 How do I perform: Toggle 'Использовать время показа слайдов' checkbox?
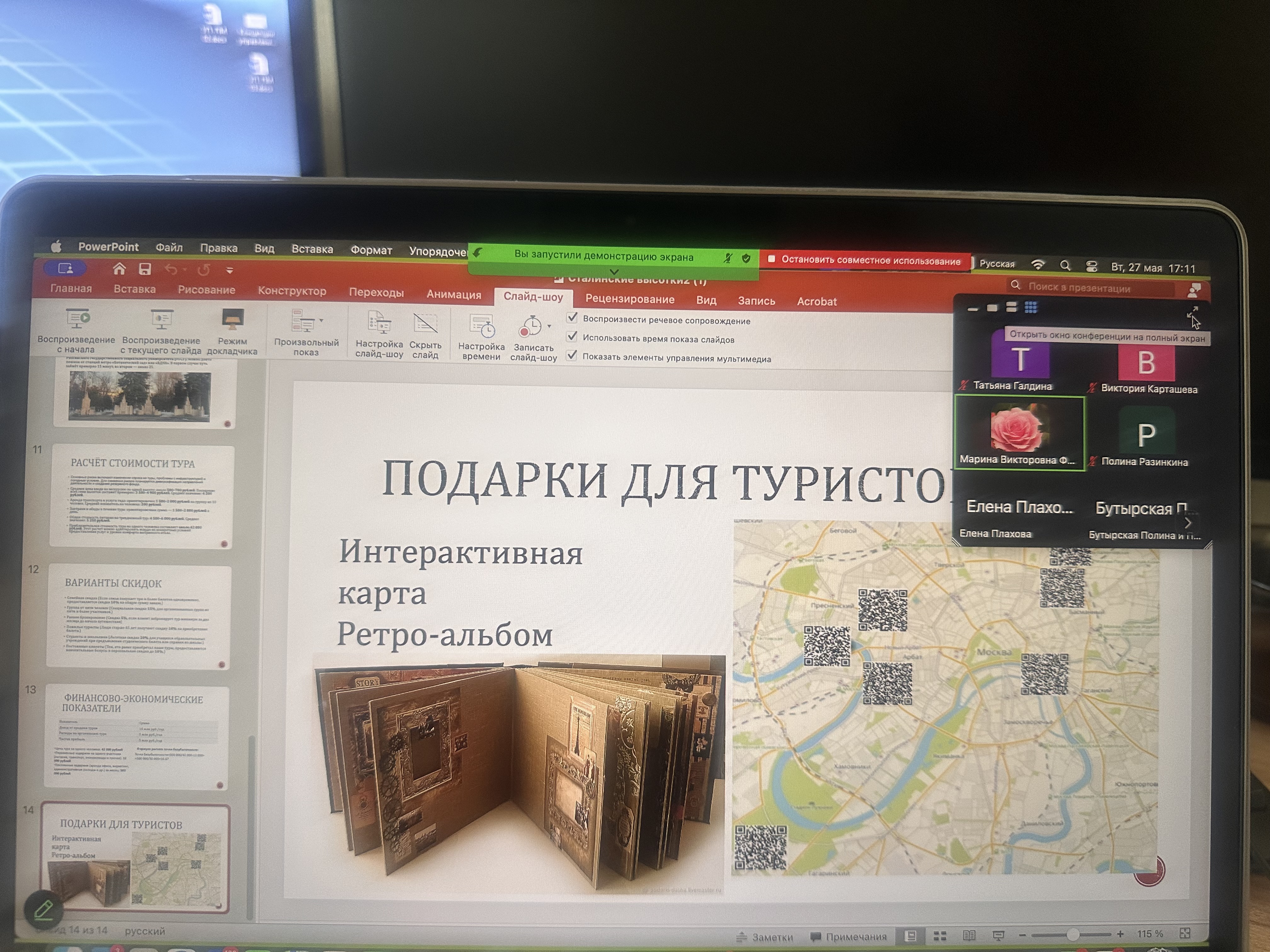[572, 337]
